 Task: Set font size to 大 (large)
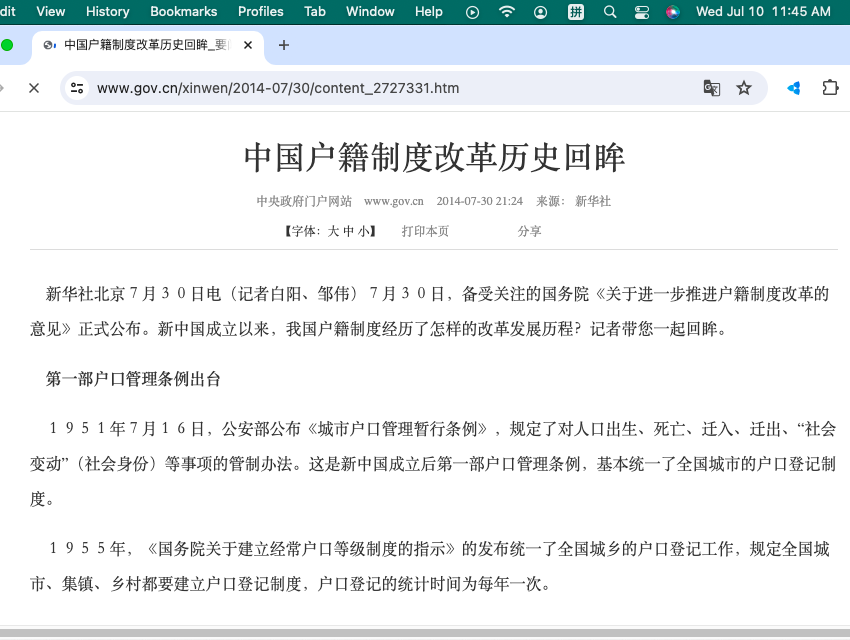pos(334,231)
